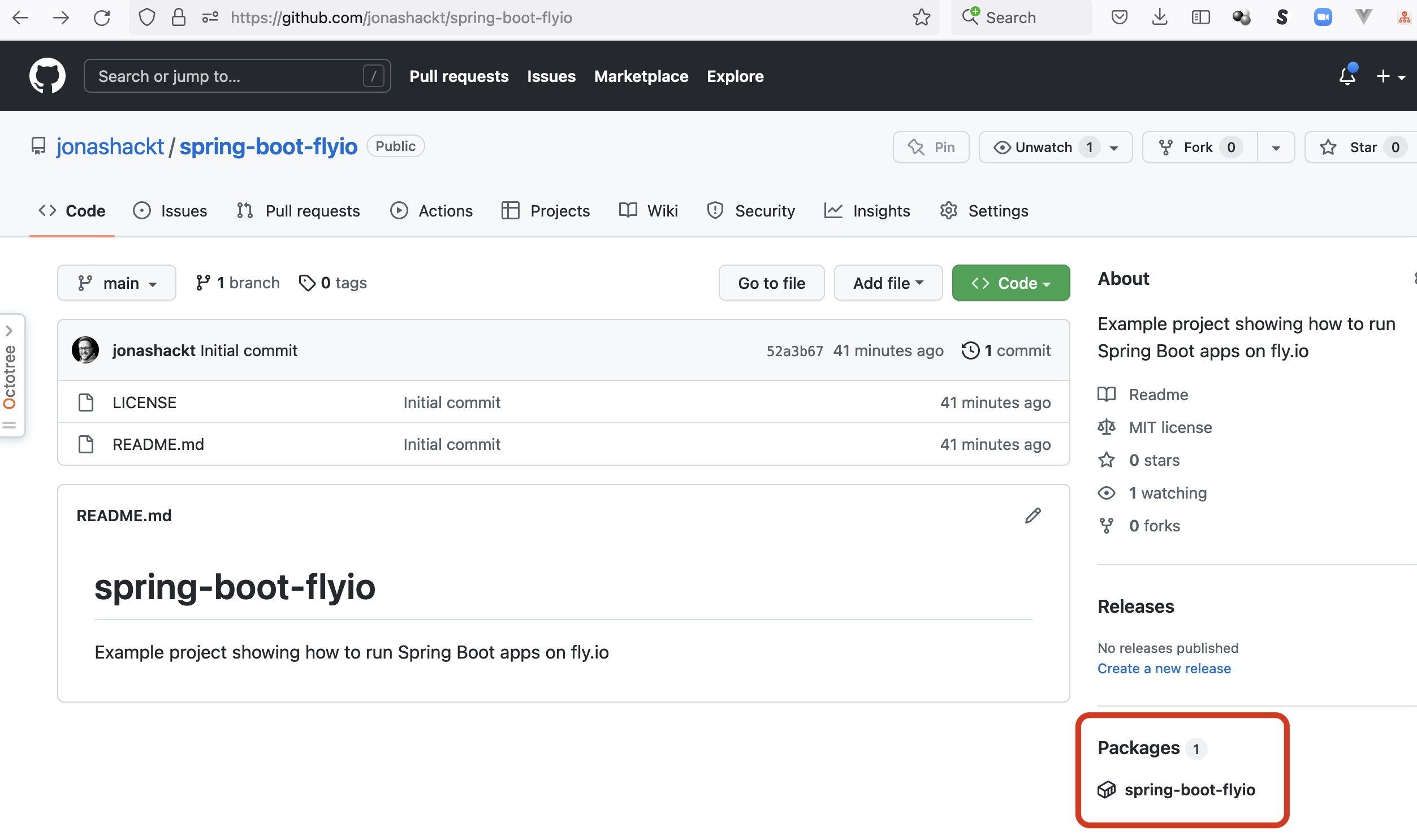Click the README.md file document icon

(x=86, y=444)
